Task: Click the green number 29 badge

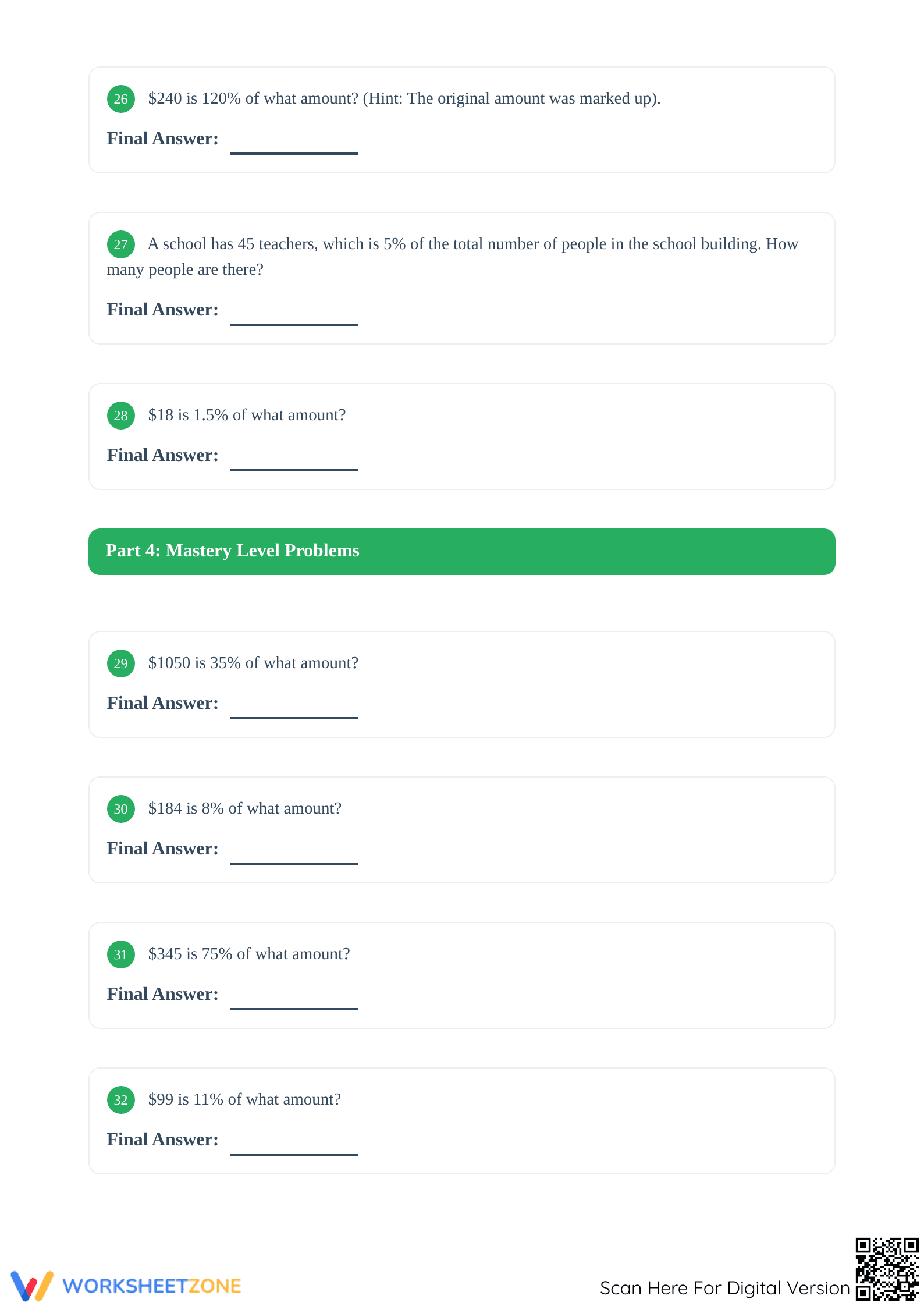Action: pos(120,663)
